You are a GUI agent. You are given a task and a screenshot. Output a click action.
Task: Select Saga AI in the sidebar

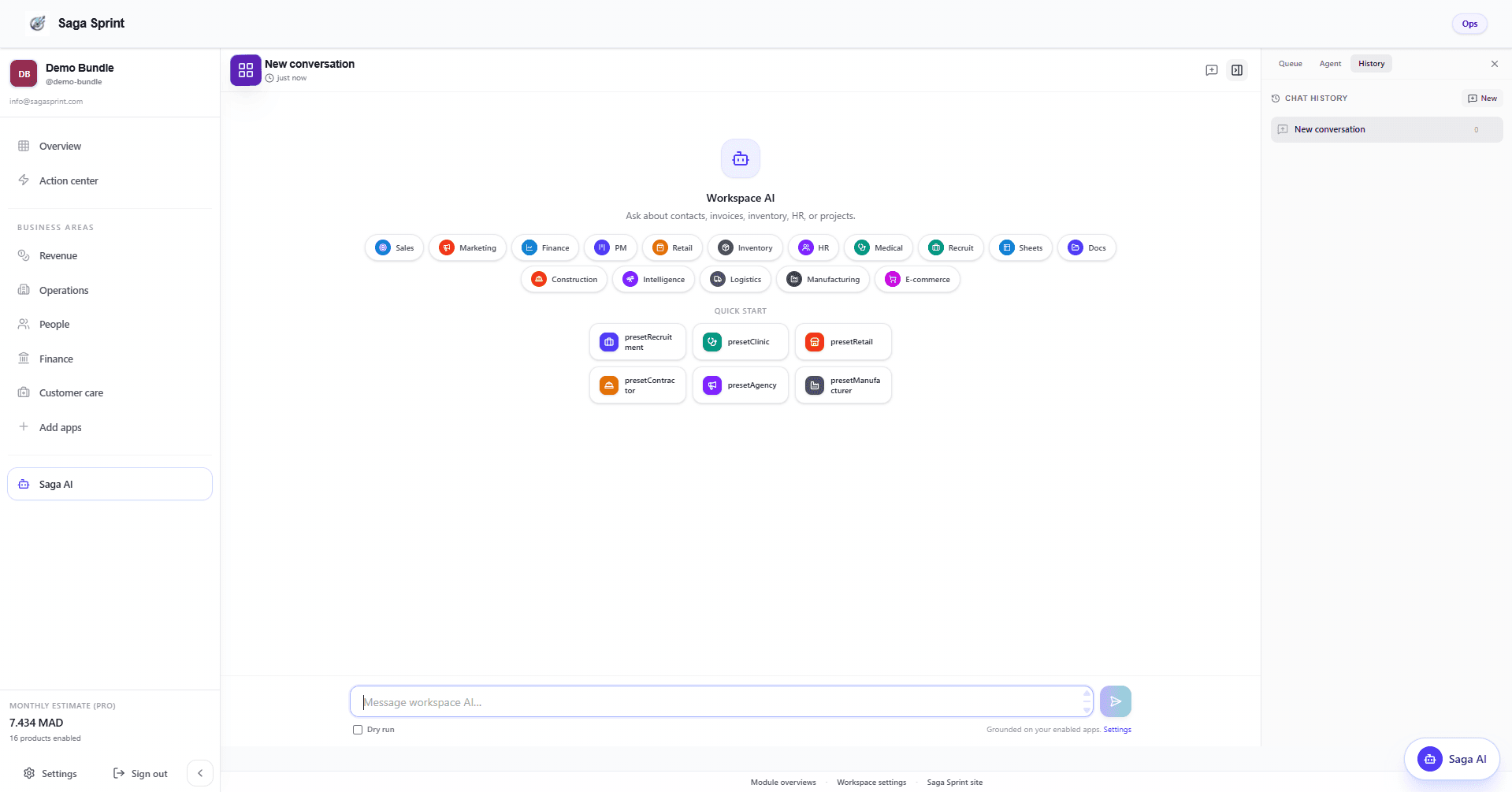tap(110, 485)
